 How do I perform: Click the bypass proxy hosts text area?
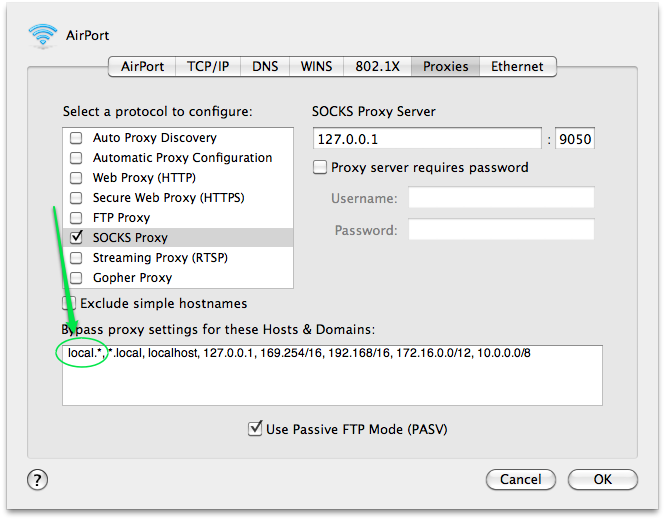(x=332, y=375)
